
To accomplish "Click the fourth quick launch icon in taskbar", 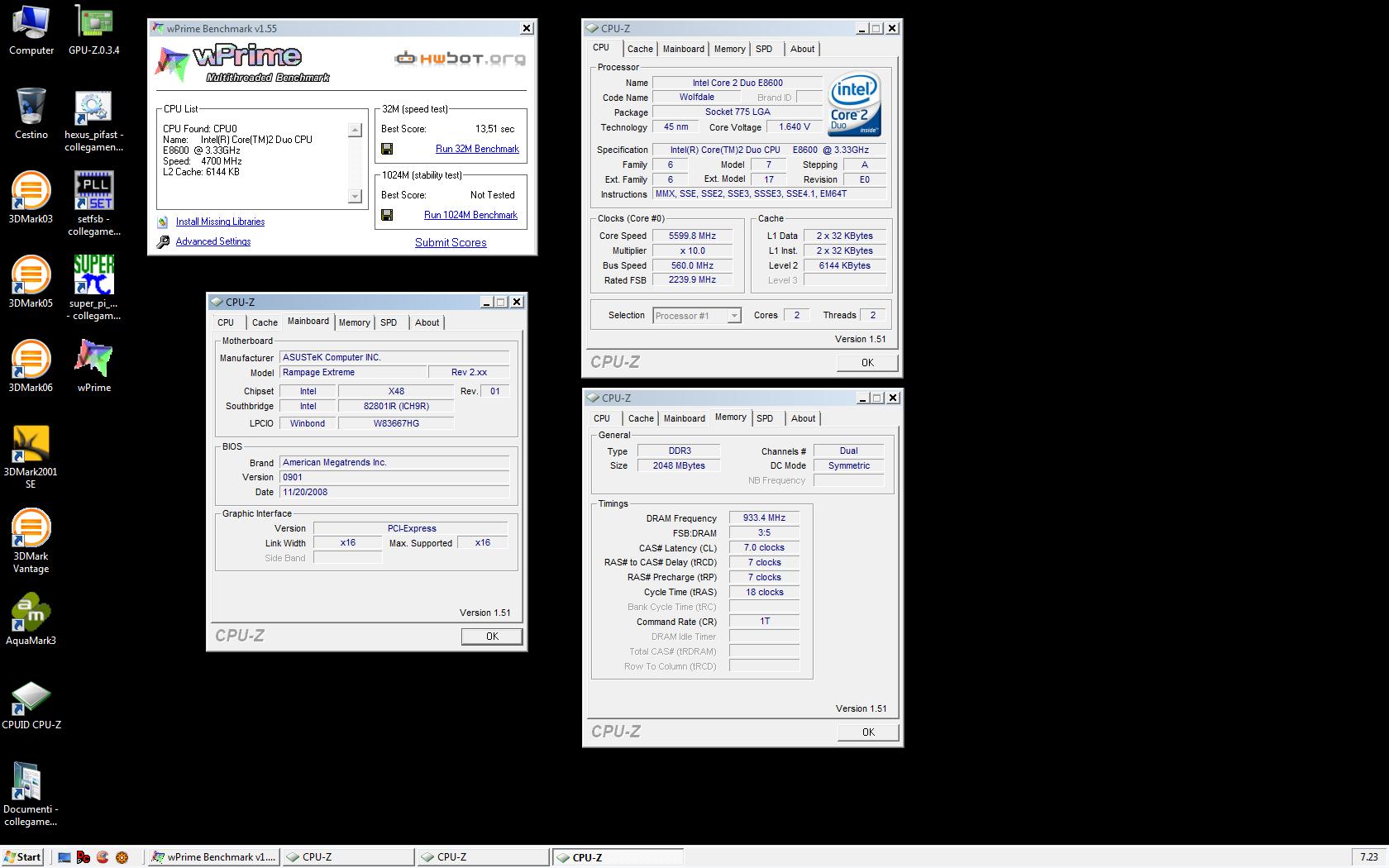I will (122, 857).
